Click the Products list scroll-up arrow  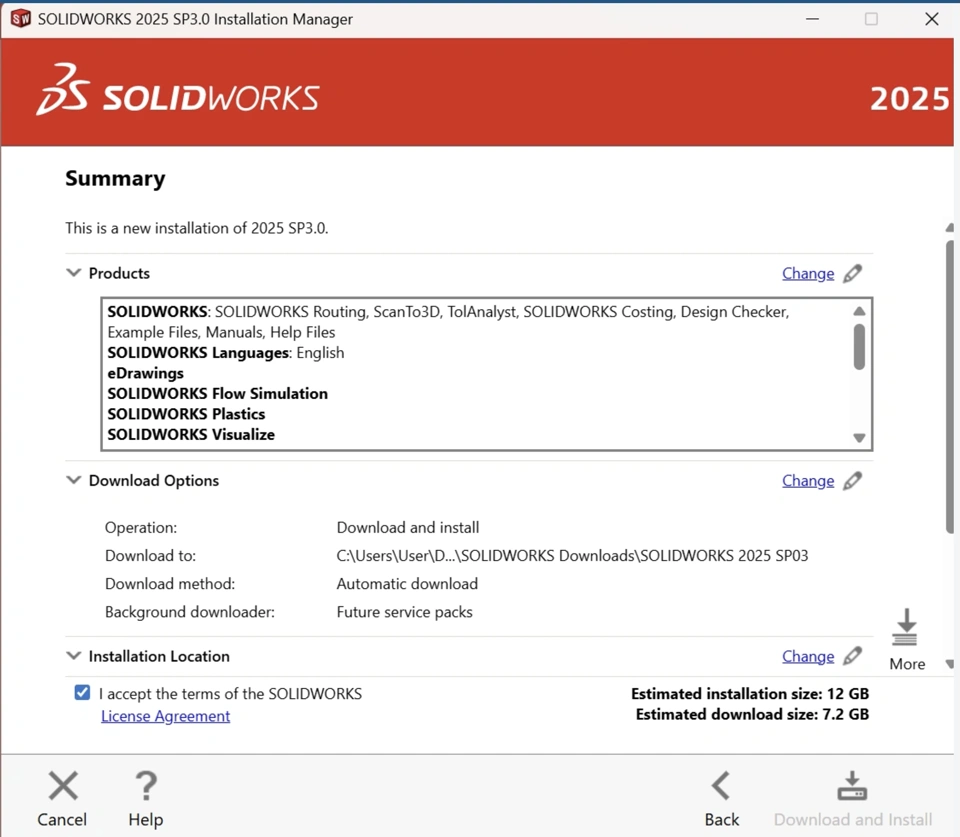pyautogui.click(x=859, y=311)
